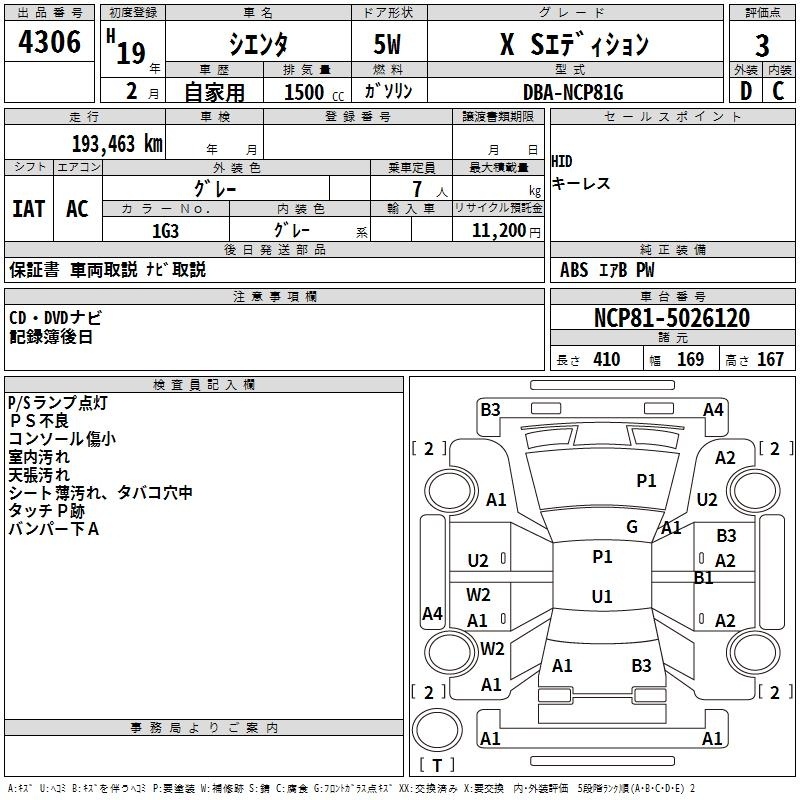This screenshot has width=800, height=800.
Task: Select inspector note 天張汚れ
Action: click(x=39, y=474)
